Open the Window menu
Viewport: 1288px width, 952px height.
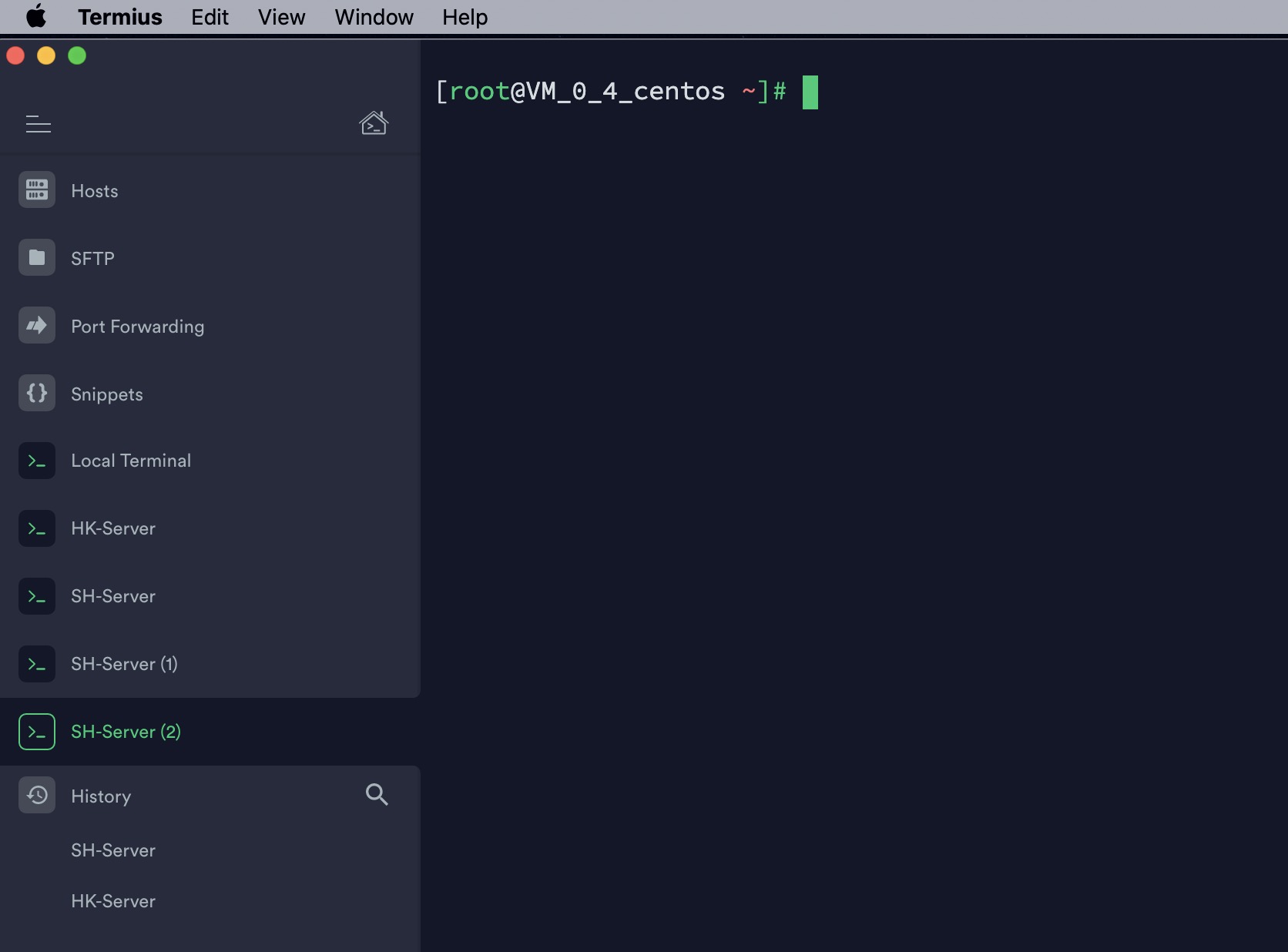374,17
